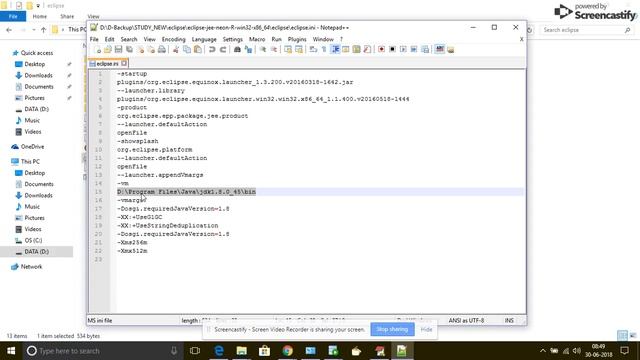The width and height of the screenshot is (640, 360).
Task: Create a new document in Notepad++ toolbar
Action: point(97,49)
